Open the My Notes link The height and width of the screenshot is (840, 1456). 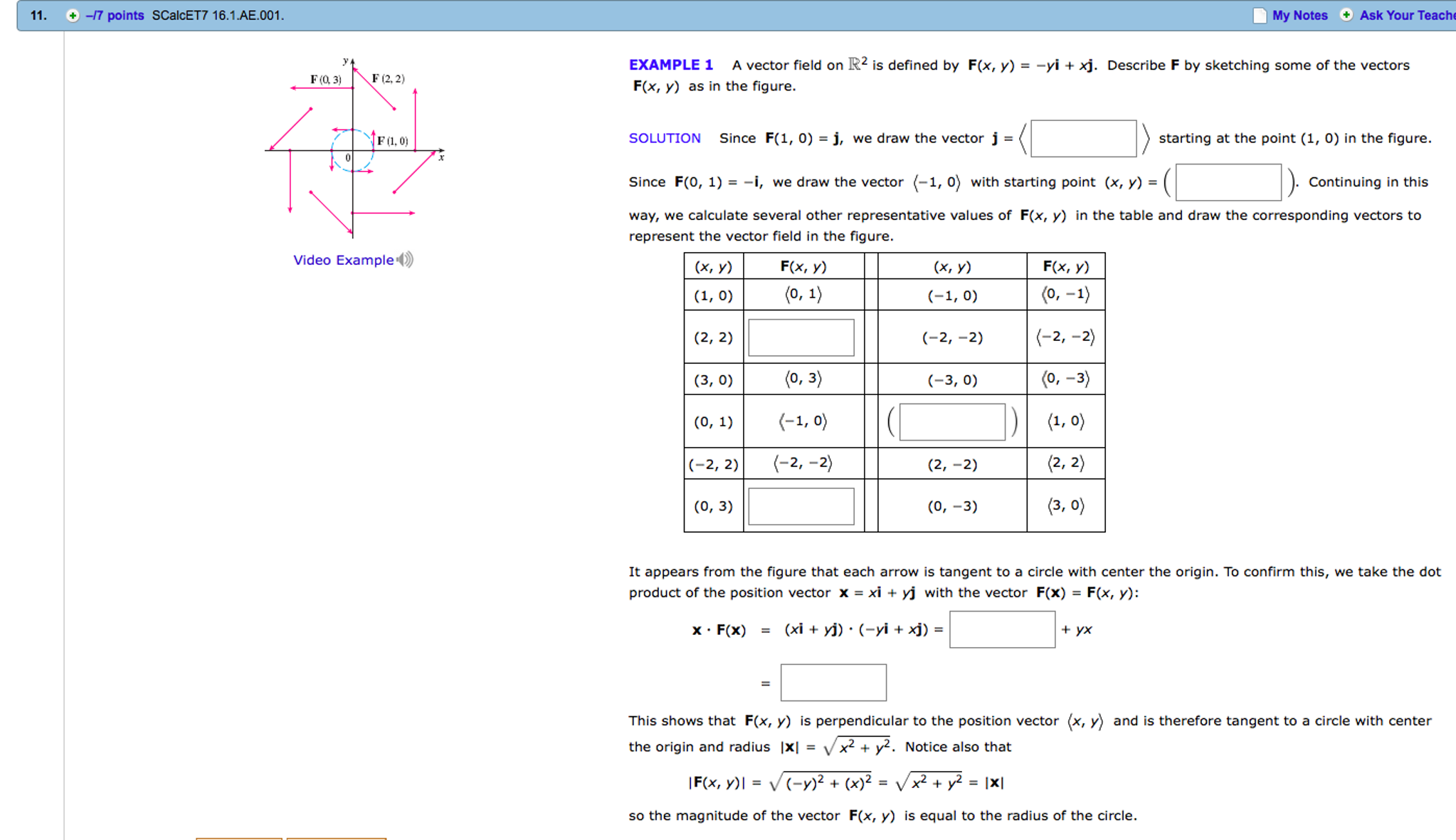click(1300, 15)
